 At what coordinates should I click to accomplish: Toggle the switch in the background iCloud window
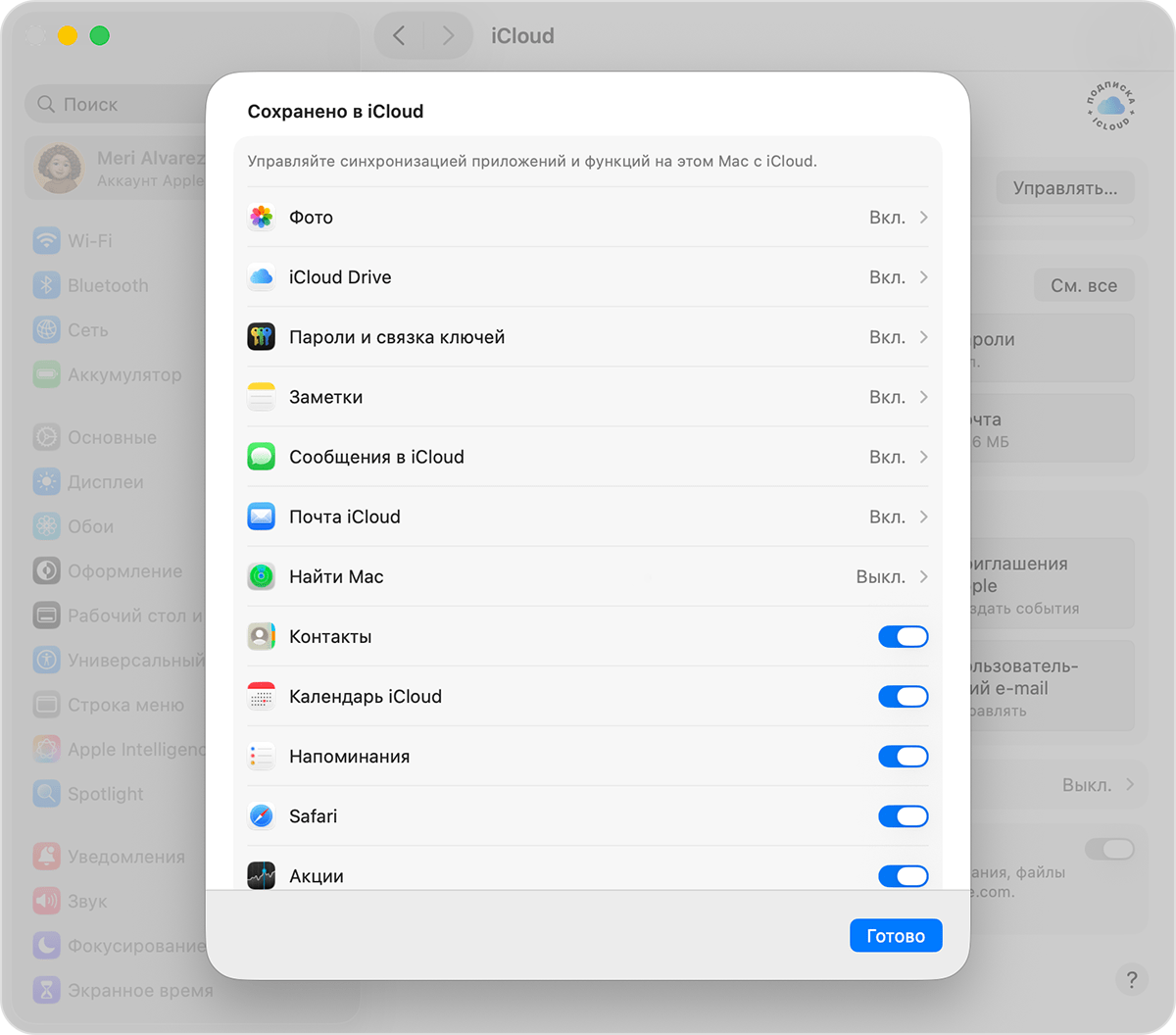click(x=1109, y=849)
